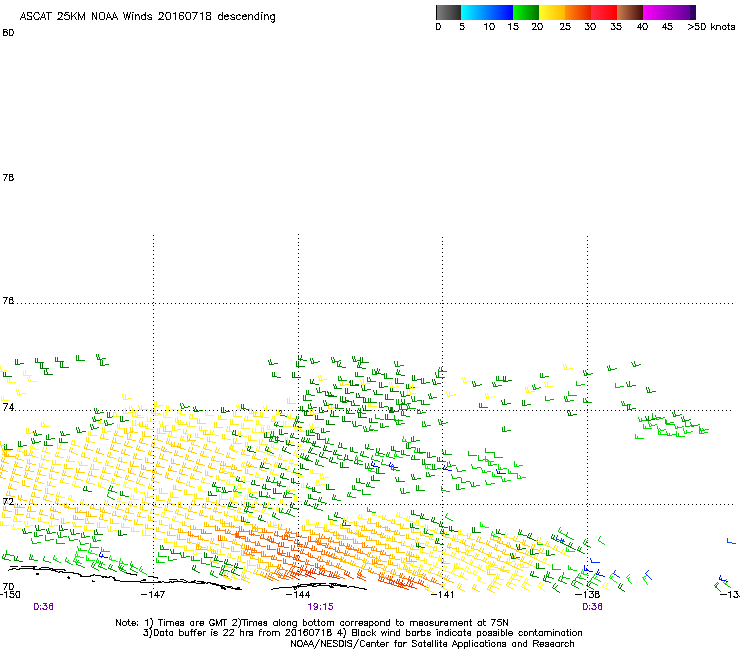740x650 pixels.
Task: Click the "ASCAT 25KM NOAA Winds 20160718 descending" title
Action: pyautogui.click(x=147, y=17)
